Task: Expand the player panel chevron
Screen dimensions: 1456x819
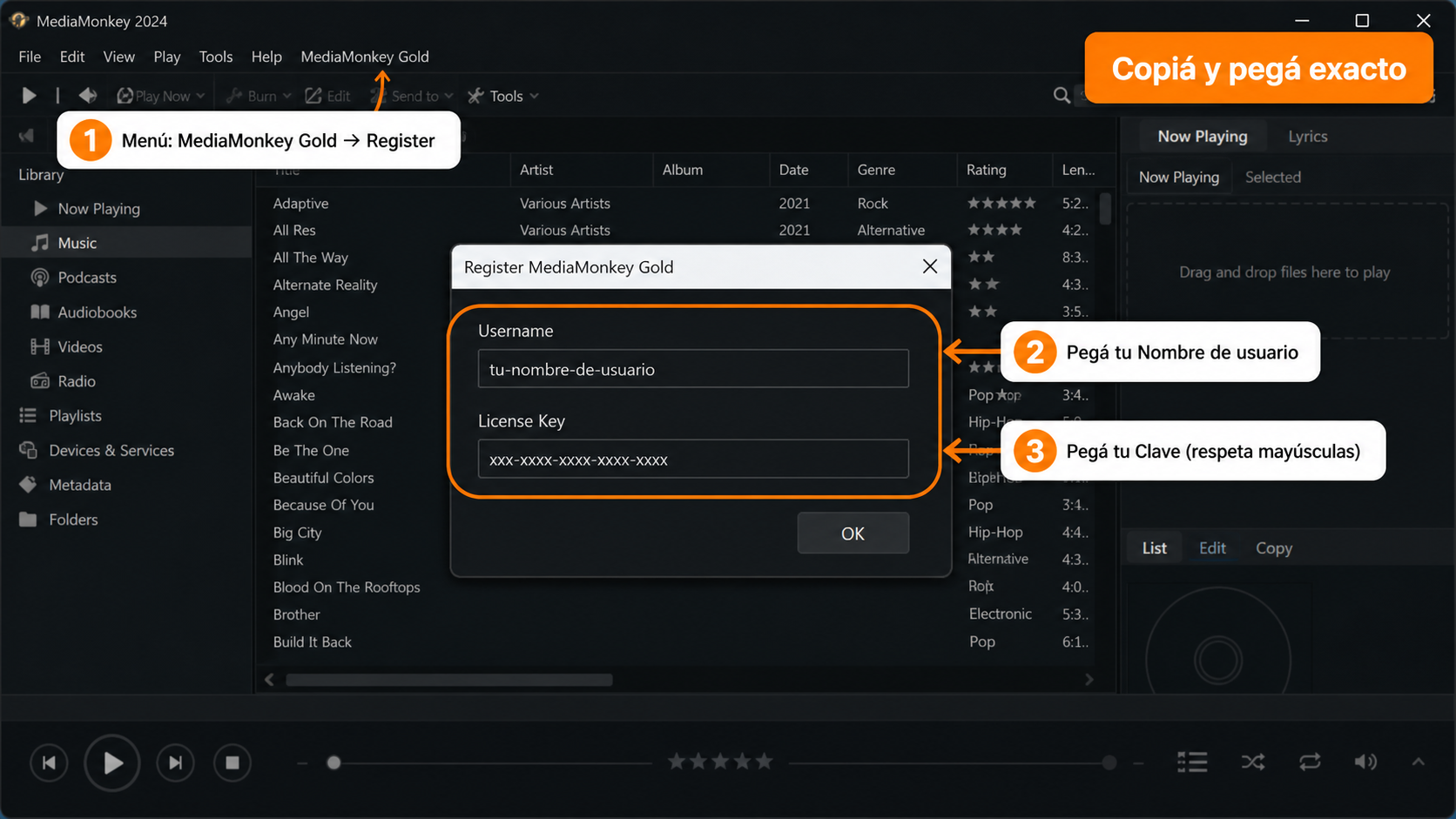Action: (1419, 762)
